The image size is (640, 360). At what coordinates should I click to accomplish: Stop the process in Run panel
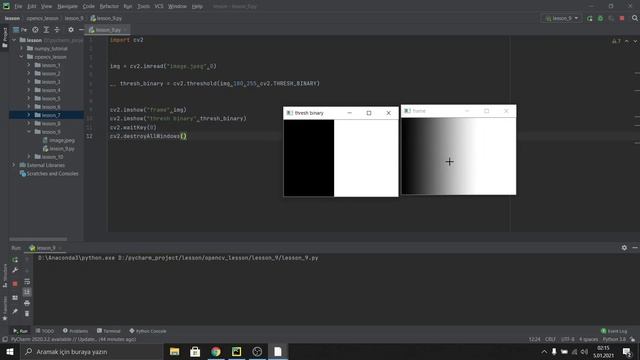click(15, 284)
